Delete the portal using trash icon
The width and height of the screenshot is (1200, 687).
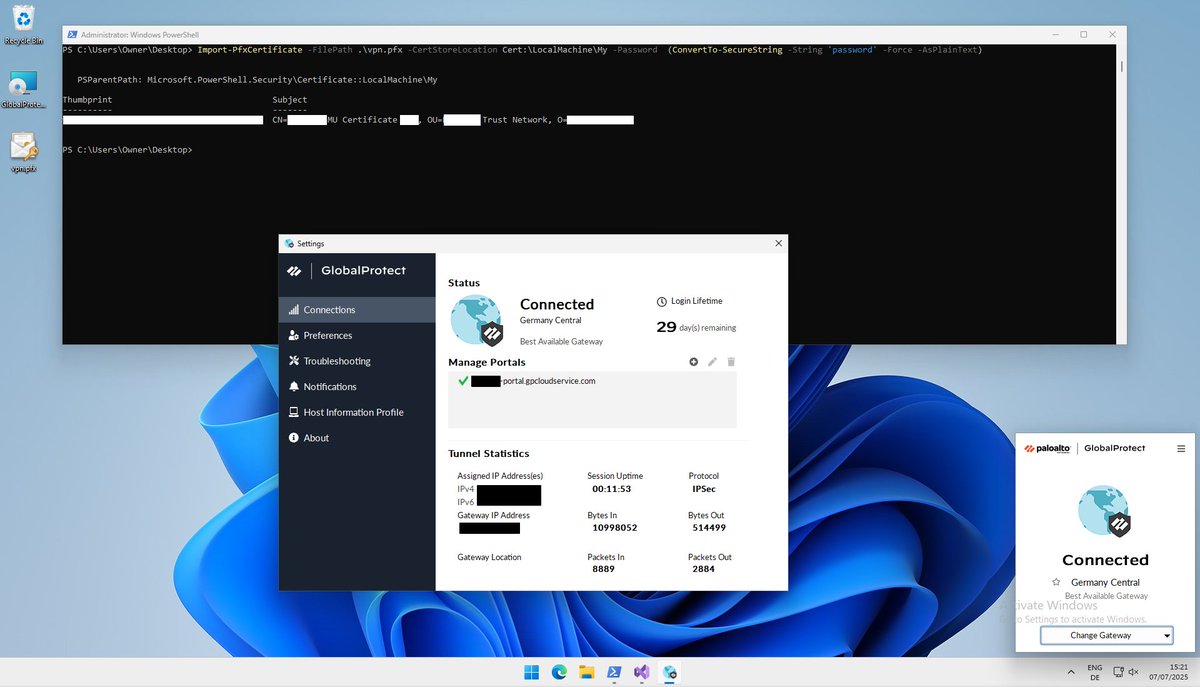pos(731,362)
